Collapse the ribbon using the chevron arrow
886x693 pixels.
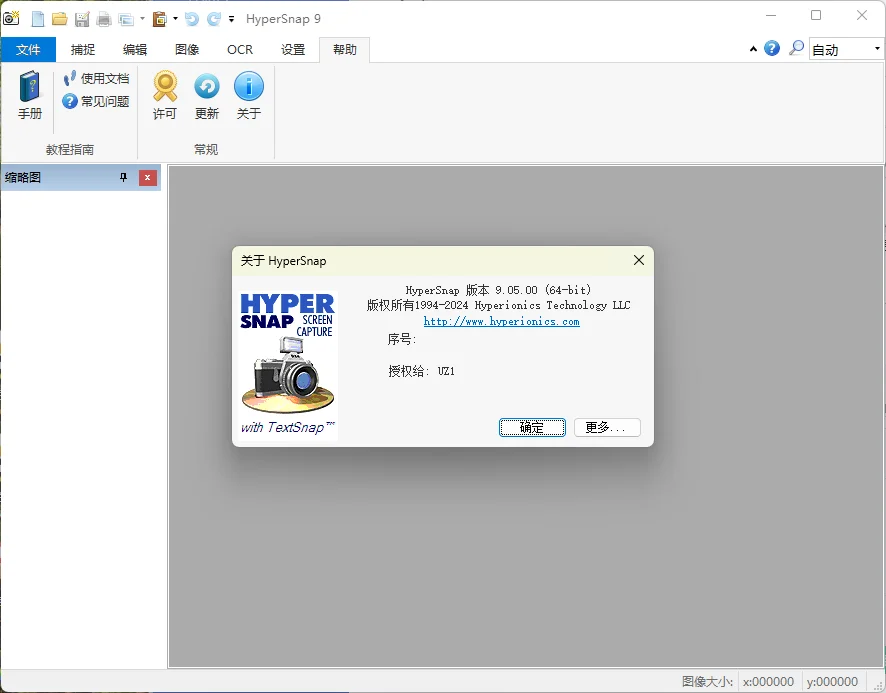(x=753, y=48)
